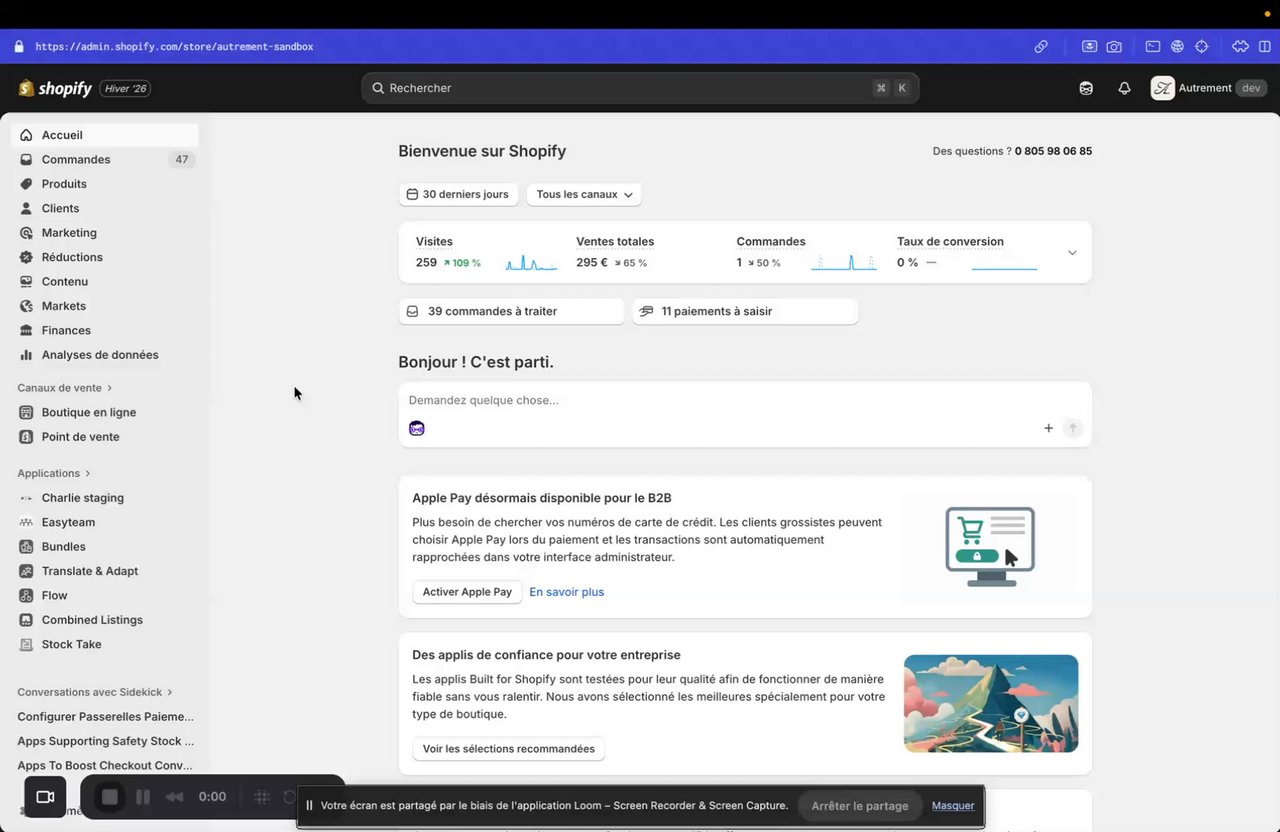Click the link icon in the browser toolbar

point(1041,46)
